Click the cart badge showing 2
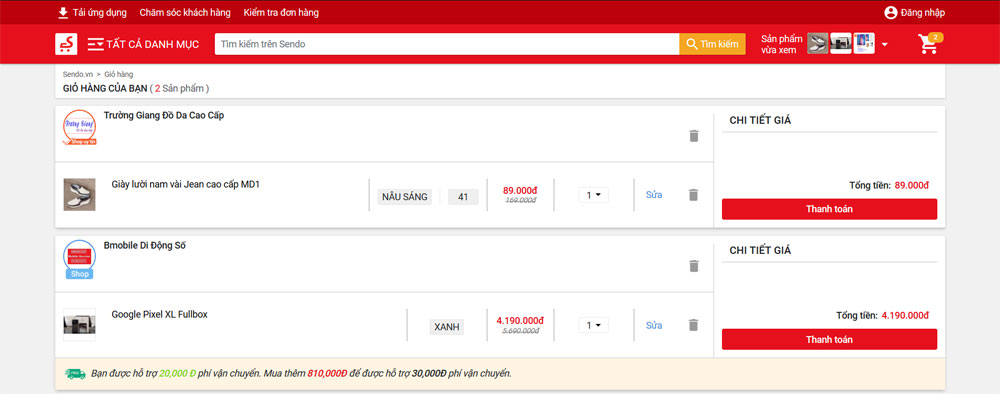1000x394 pixels. tap(936, 38)
